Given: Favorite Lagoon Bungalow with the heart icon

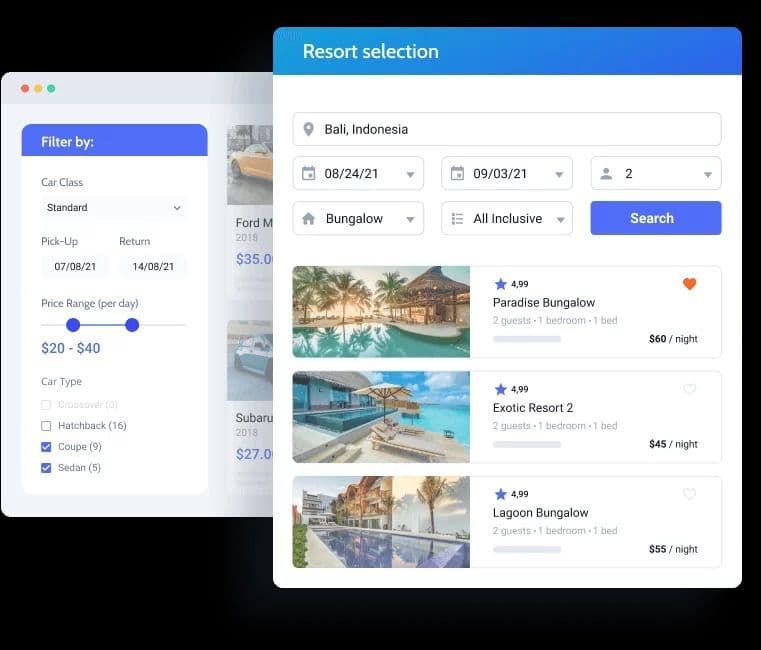Looking at the screenshot, I should pyautogui.click(x=690, y=494).
